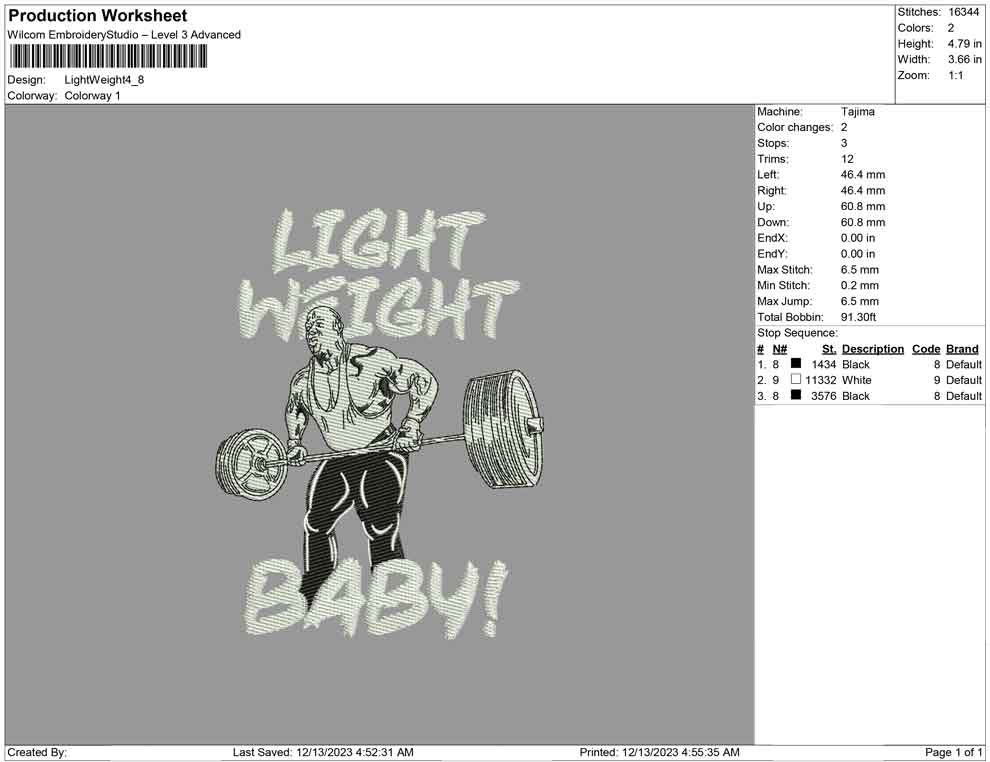Open the Description column header
Image resolution: width=990 pixels, height=762 pixels.
pyautogui.click(x=872, y=348)
